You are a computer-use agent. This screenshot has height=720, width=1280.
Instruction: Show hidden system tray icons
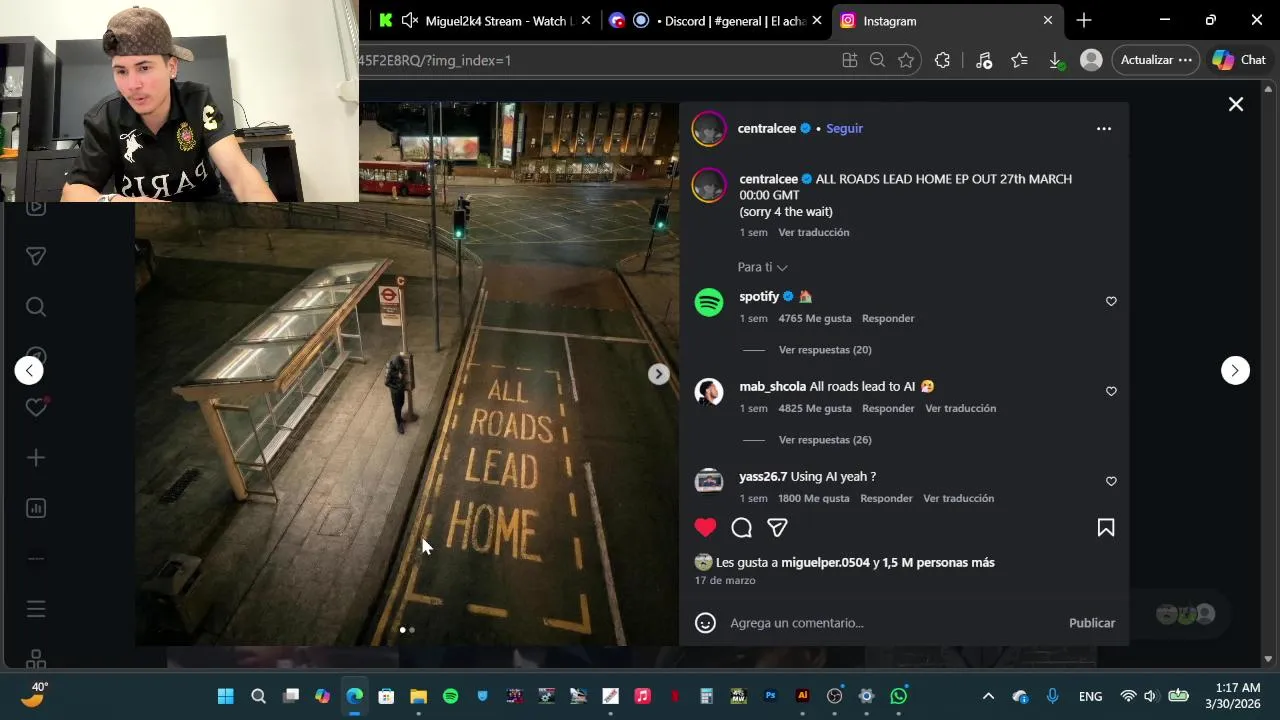click(988, 696)
